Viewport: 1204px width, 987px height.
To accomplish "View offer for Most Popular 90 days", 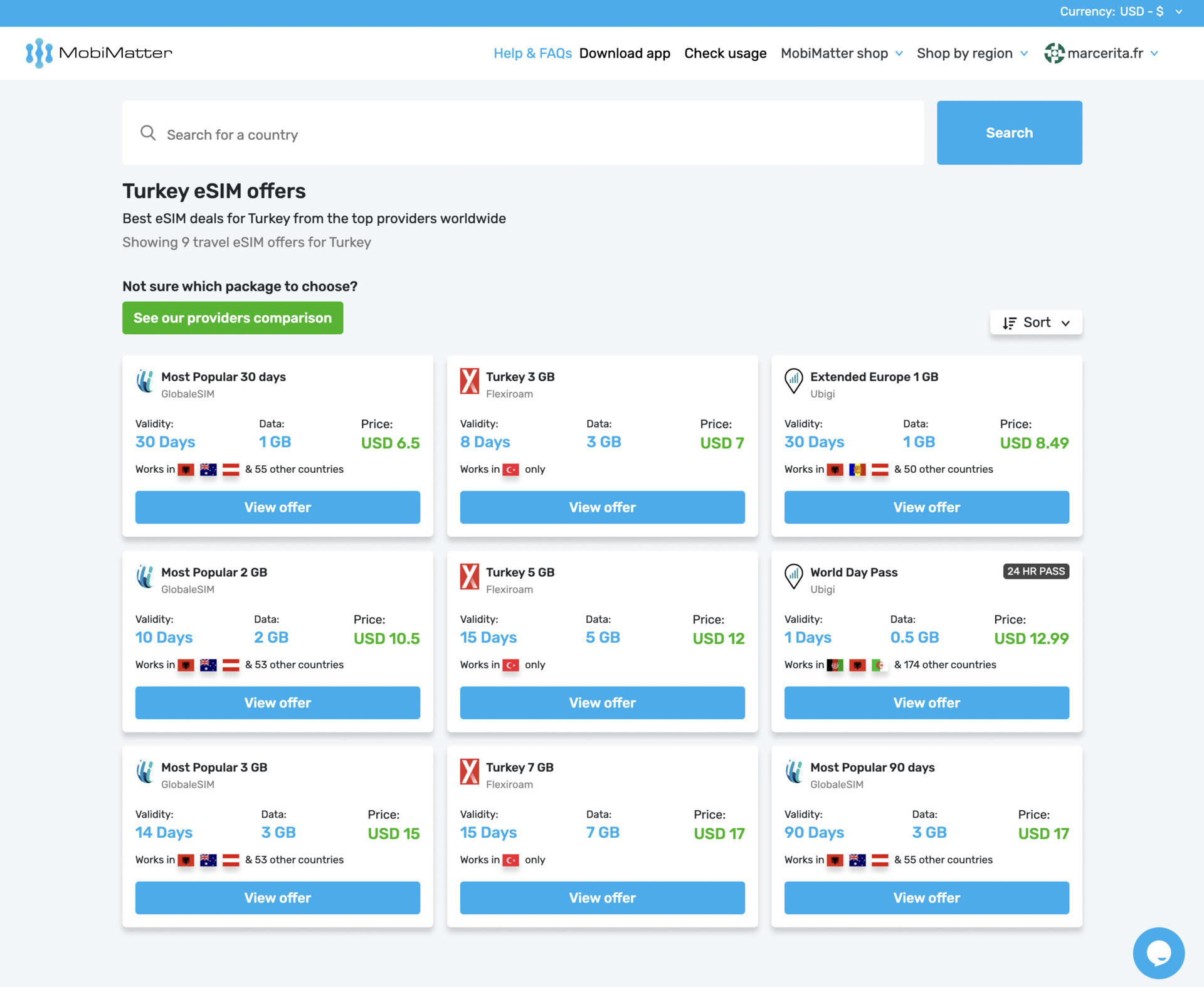I will point(926,898).
